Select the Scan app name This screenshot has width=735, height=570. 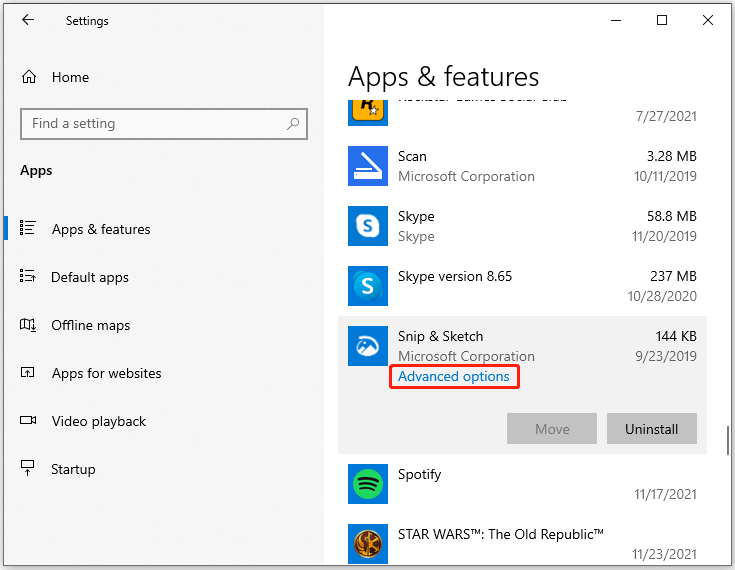412,156
